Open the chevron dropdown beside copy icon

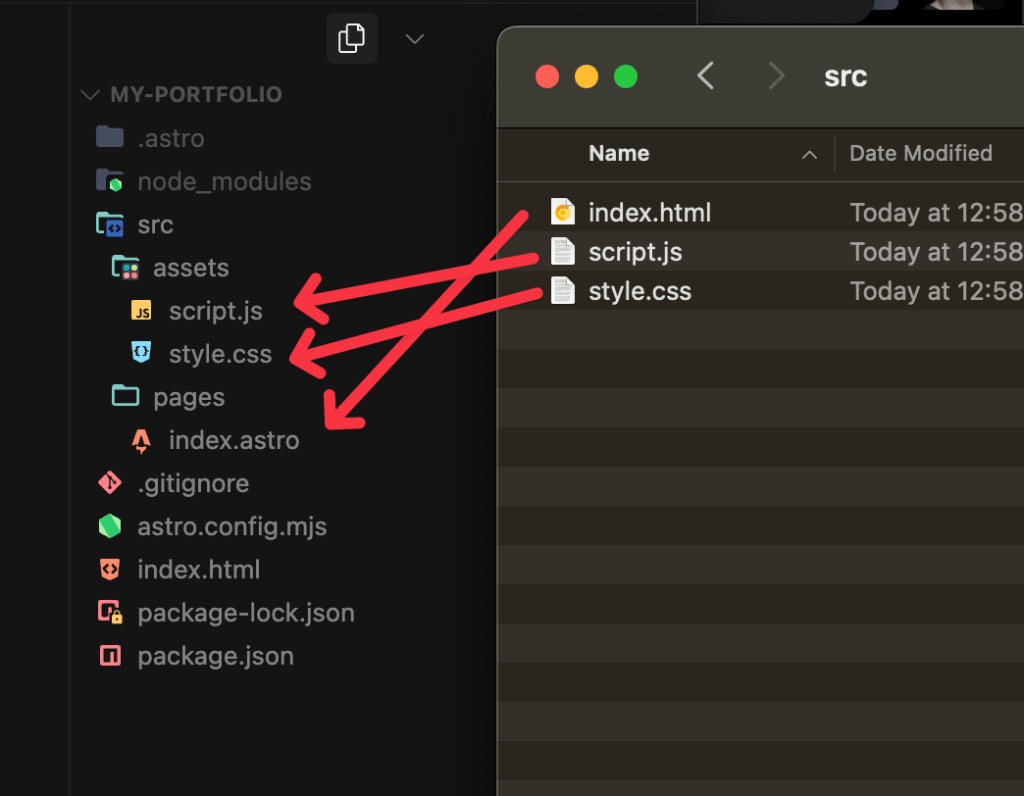click(414, 39)
